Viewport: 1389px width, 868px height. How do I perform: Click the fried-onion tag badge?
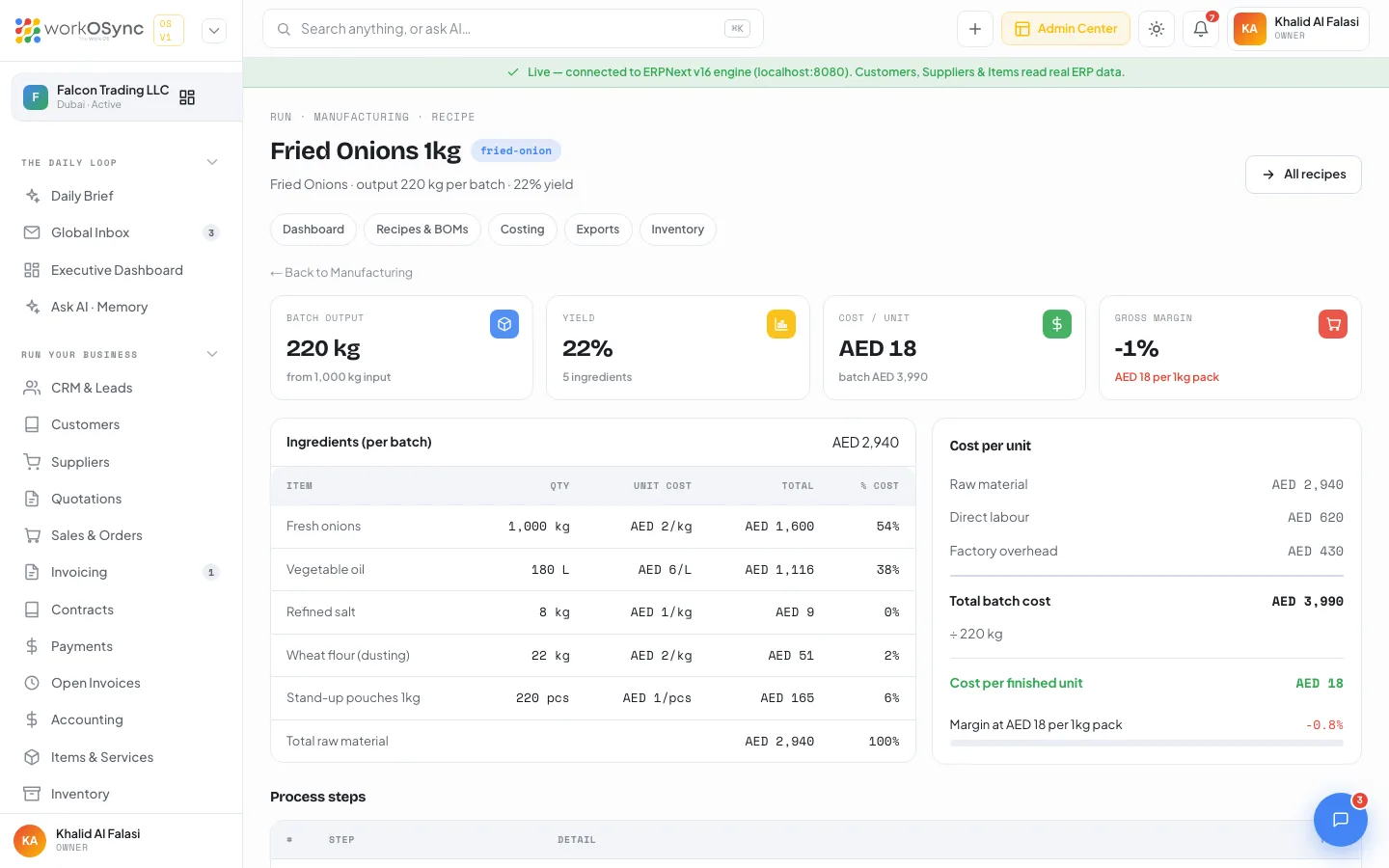pos(516,150)
